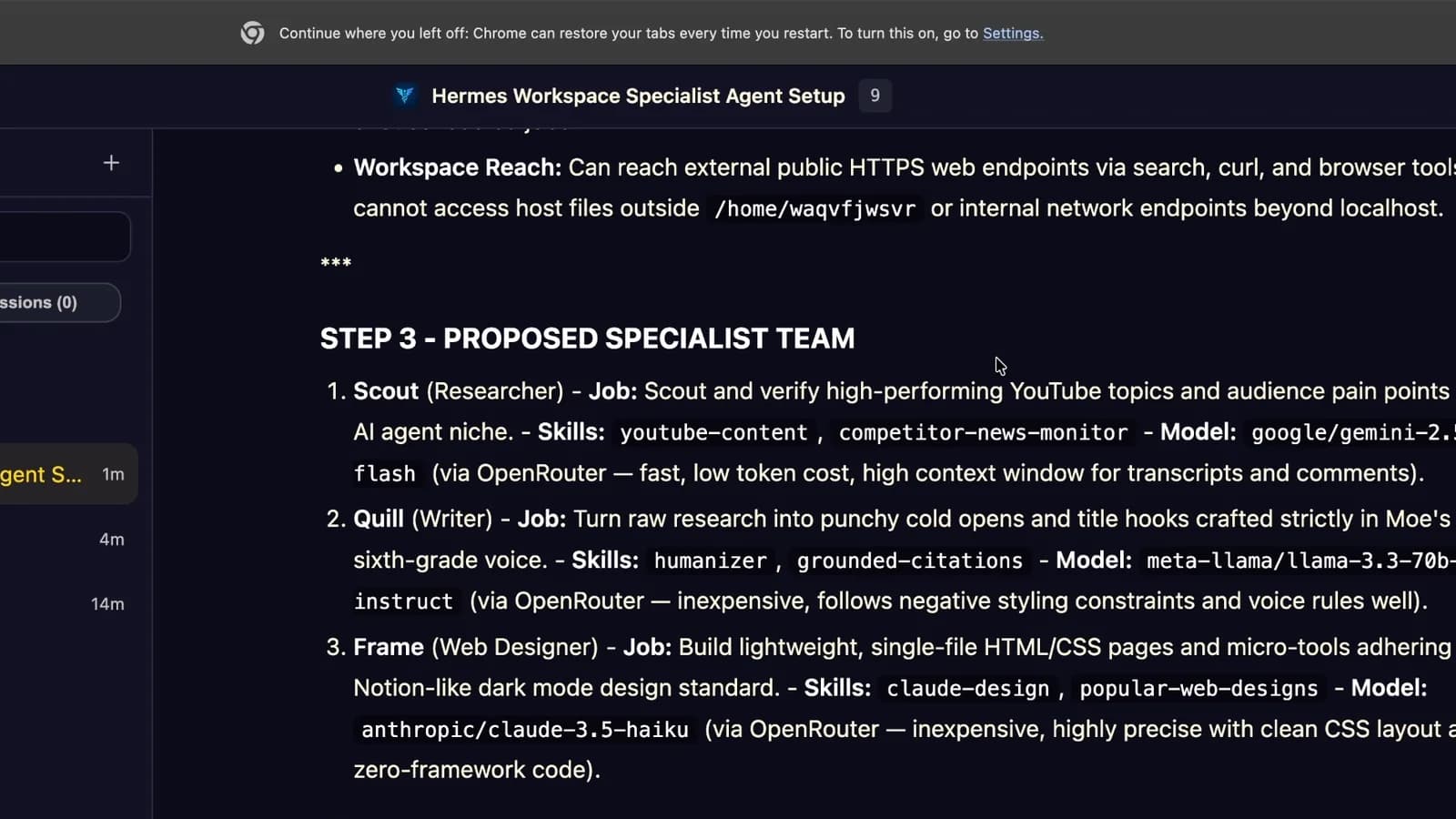Click the plus icon for new session
Image resolution: width=1456 pixels, height=819 pixels.
pyautogui.click(x=111, y=163)
